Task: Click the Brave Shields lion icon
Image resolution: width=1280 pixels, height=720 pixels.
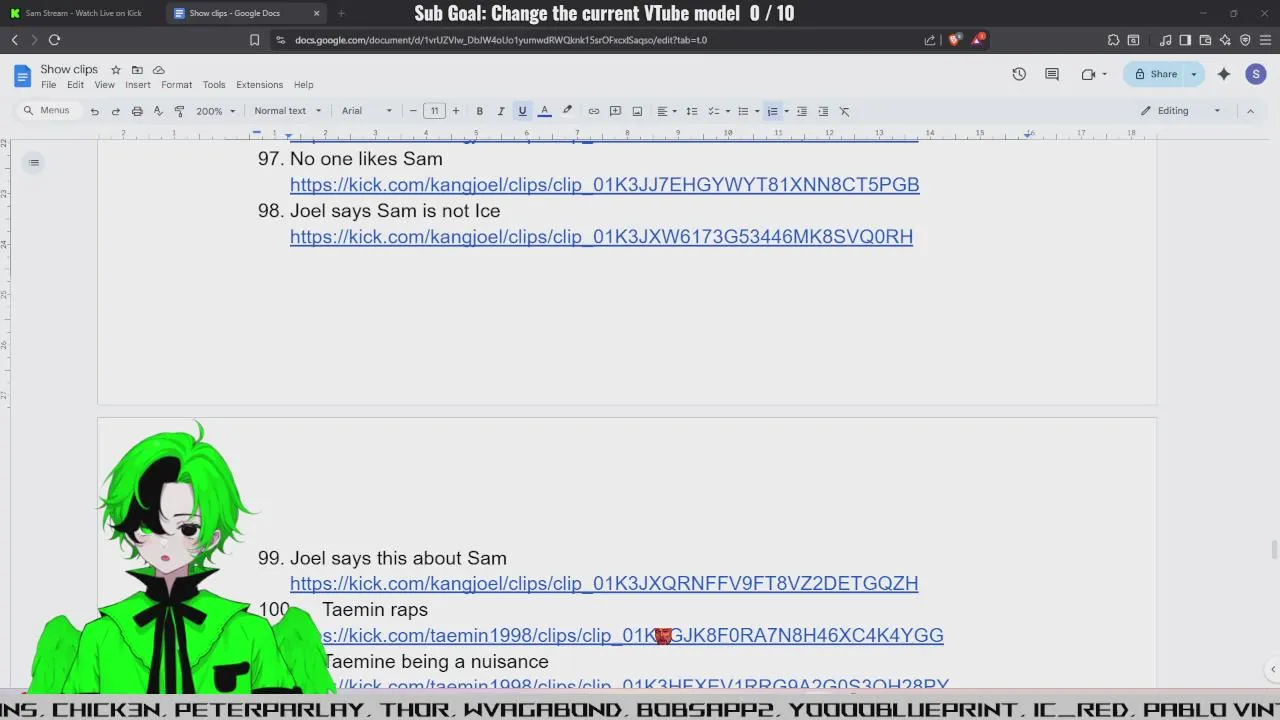Action: click(x=954, y=40)
